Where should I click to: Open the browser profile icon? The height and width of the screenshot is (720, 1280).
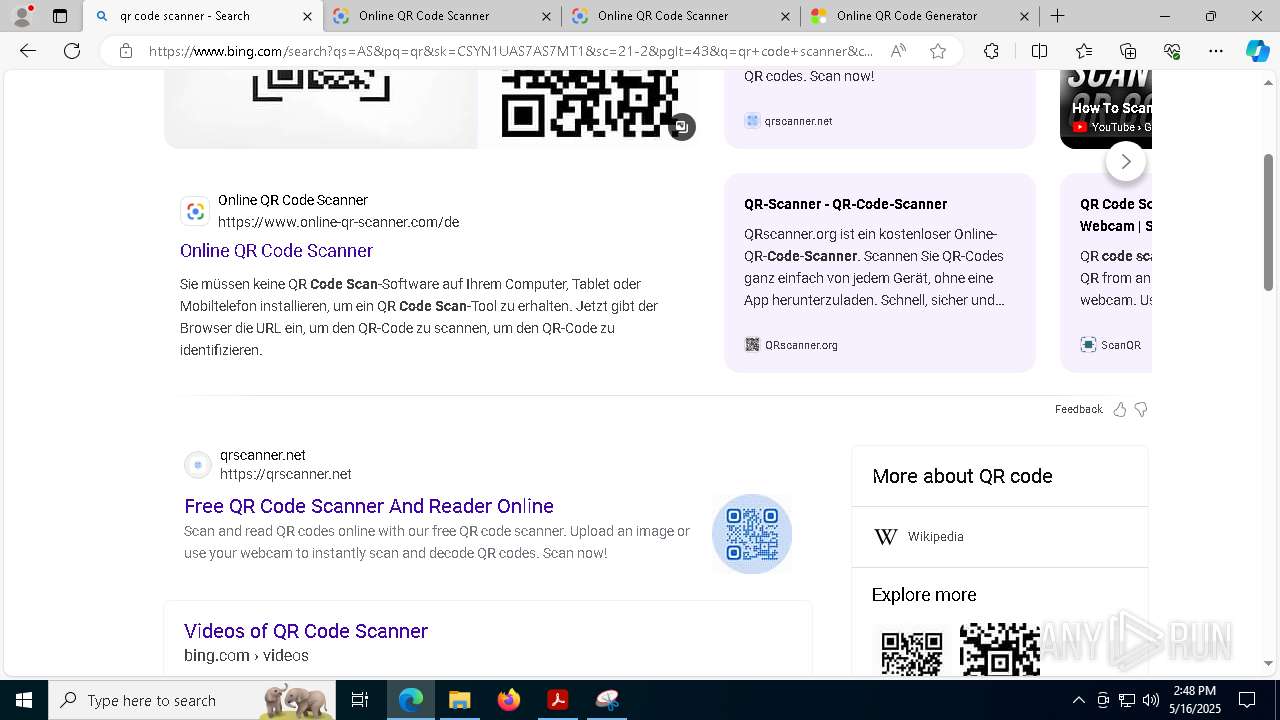click(x=22, y=16)
